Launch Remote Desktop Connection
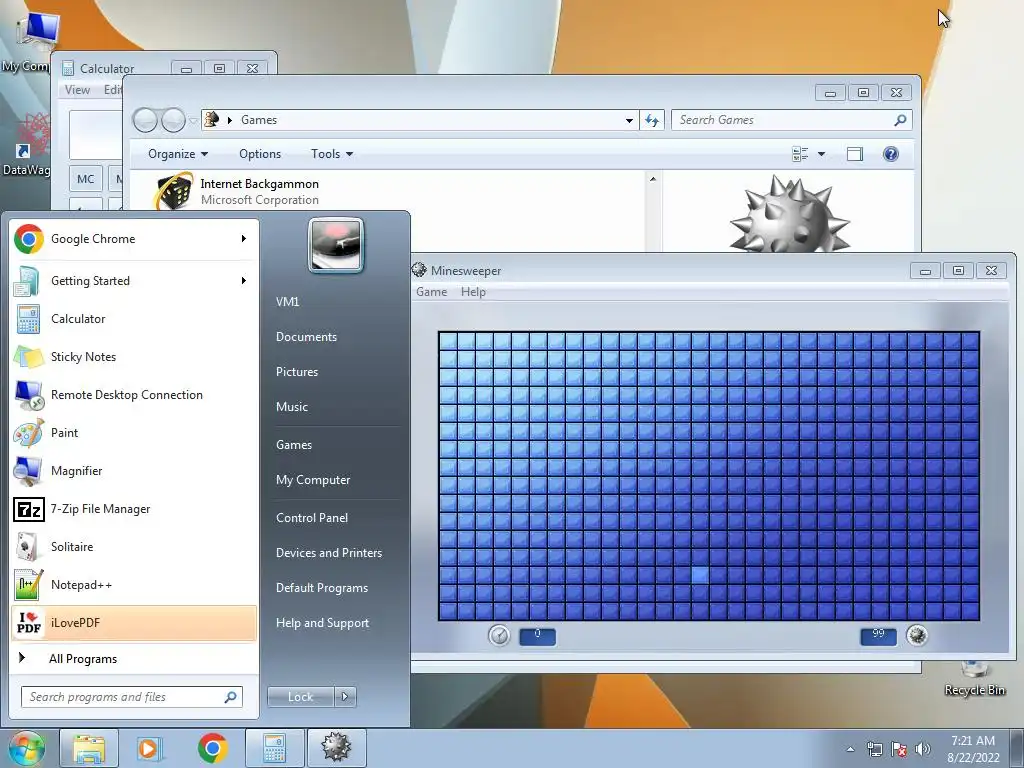1024x768 pixels. tap(133, 394)
